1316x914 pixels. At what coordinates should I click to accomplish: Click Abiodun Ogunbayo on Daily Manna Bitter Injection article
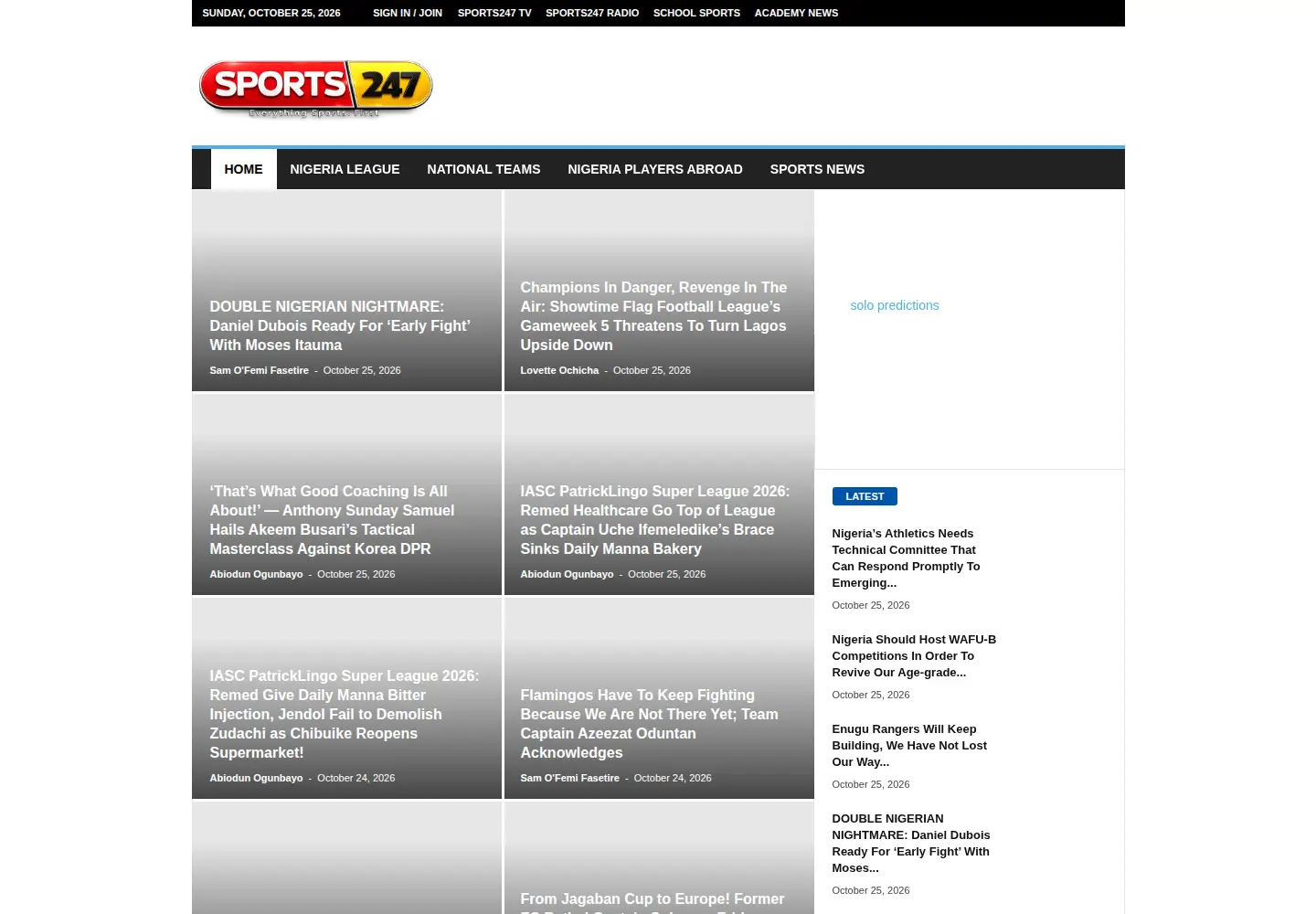(256, 778)
